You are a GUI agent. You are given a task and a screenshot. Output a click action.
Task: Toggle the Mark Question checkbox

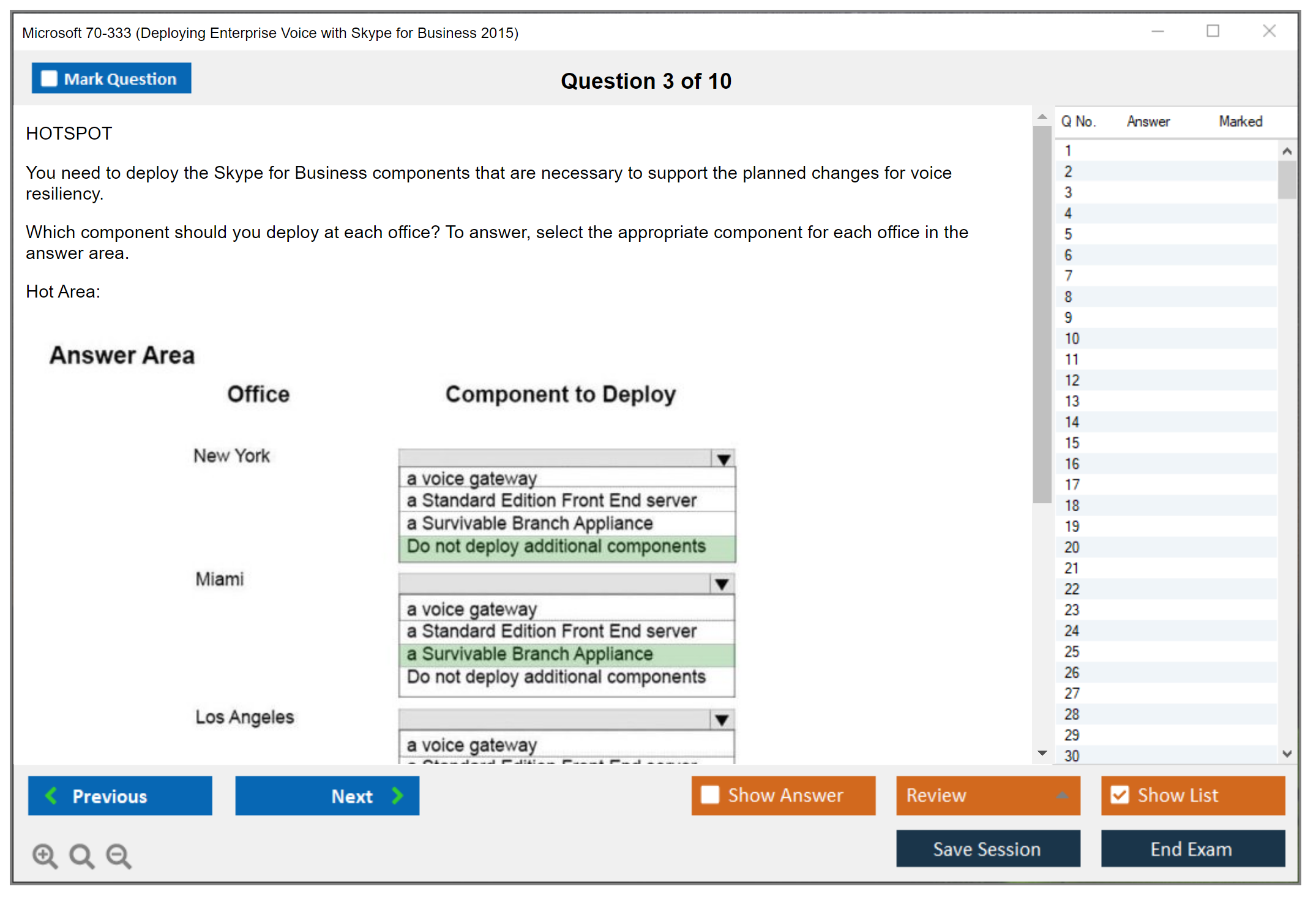coord(49,79)
